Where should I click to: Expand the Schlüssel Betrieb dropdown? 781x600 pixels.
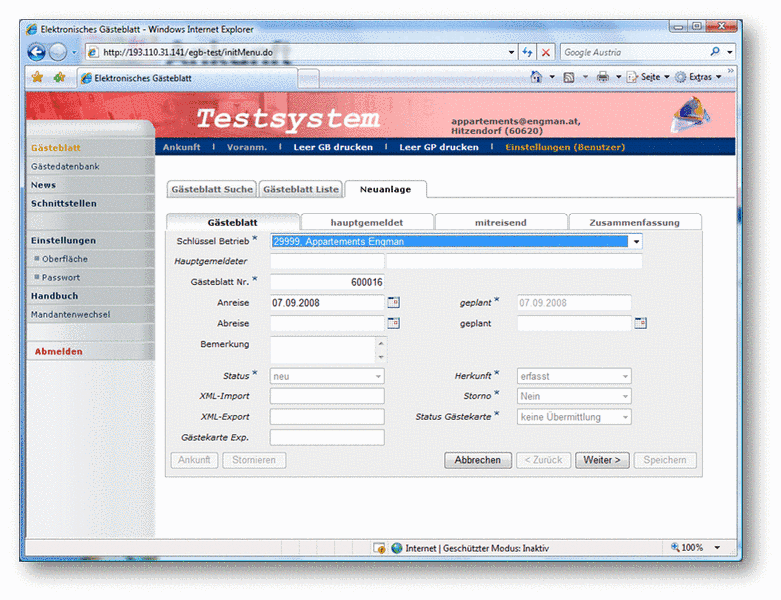click(x=636, y=241)
